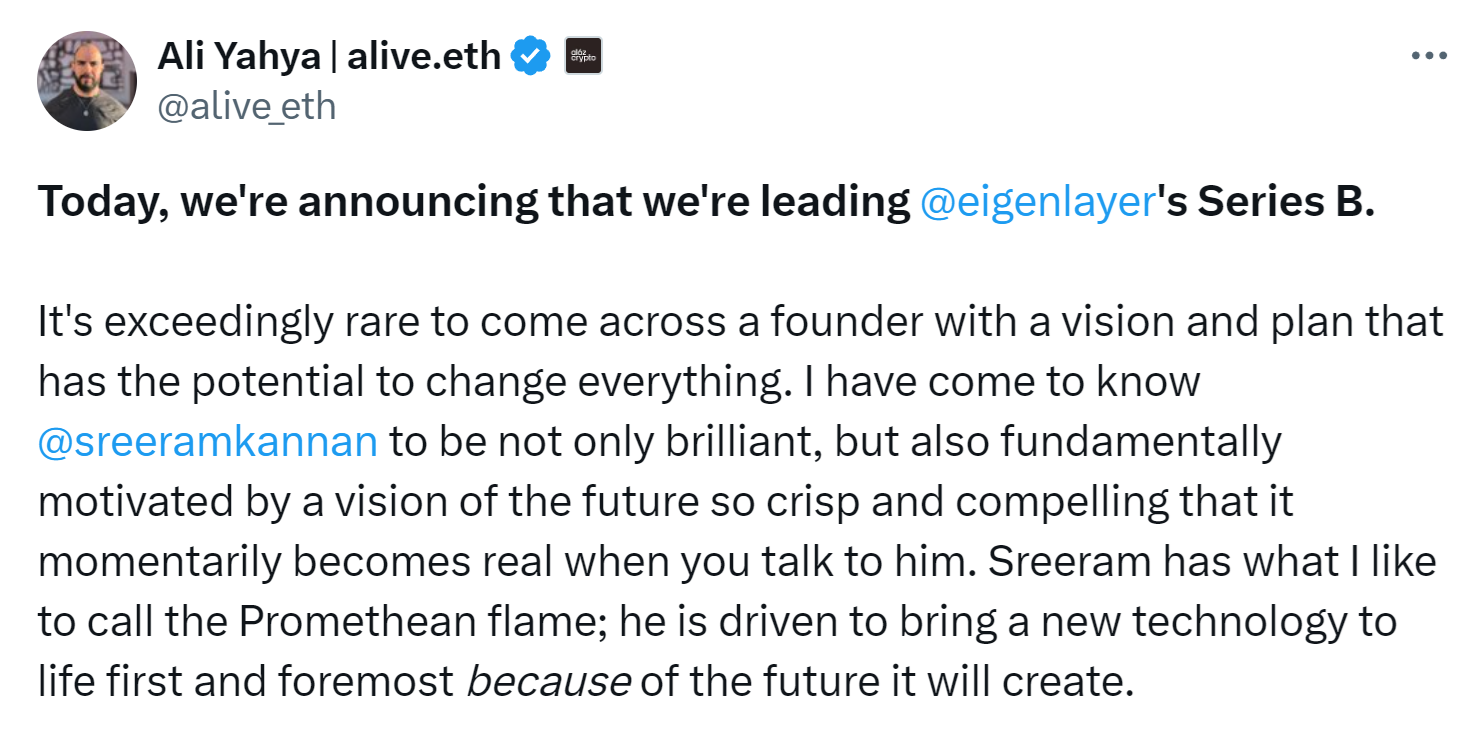Screen dimensions: 1483x749
Task: Click the @alive_eth handle
Action: pos(246,105)
